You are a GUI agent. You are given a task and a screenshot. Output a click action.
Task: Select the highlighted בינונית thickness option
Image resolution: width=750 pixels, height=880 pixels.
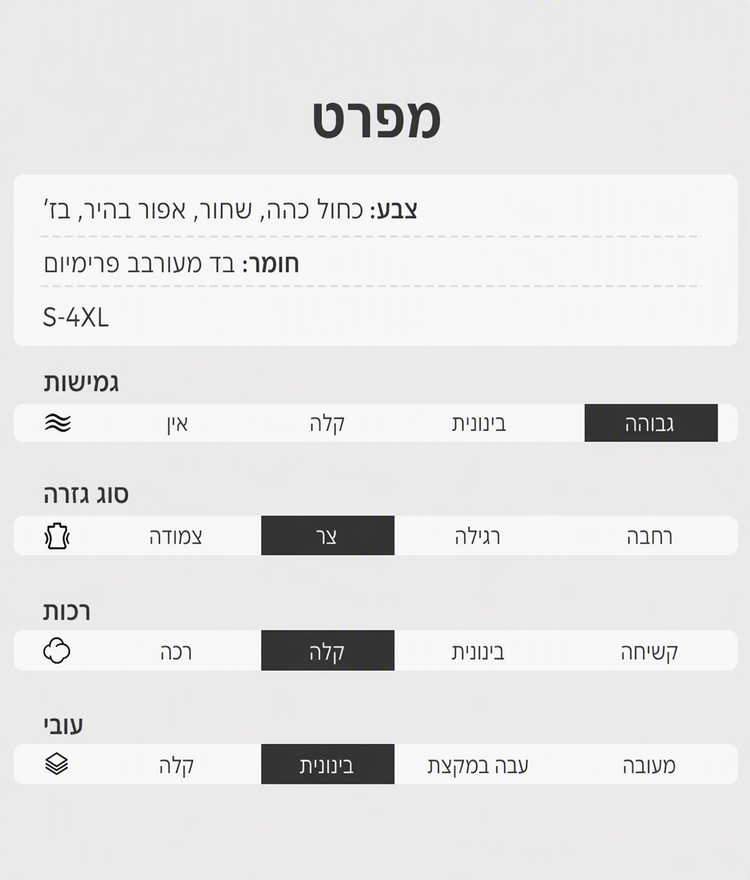coord(328,764)
